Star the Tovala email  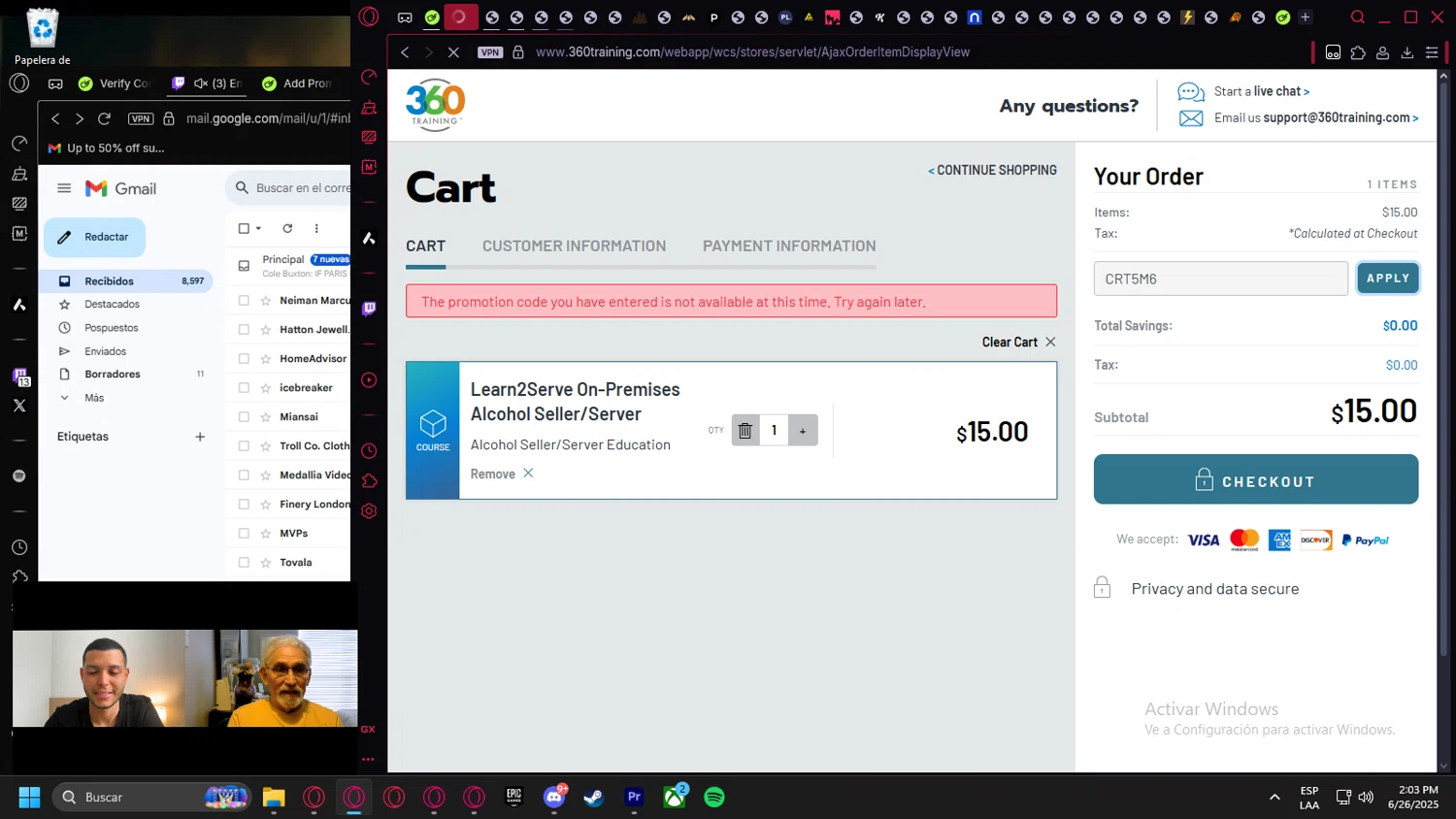[x=265, y=563]
